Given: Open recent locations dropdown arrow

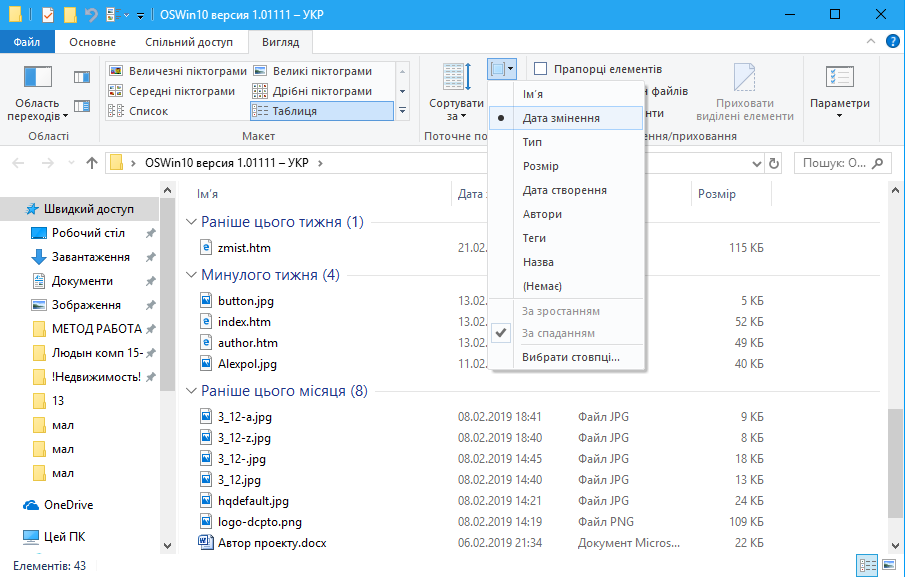Looking at the screenshot, I should pyautogui.click(x=72, y=163).
